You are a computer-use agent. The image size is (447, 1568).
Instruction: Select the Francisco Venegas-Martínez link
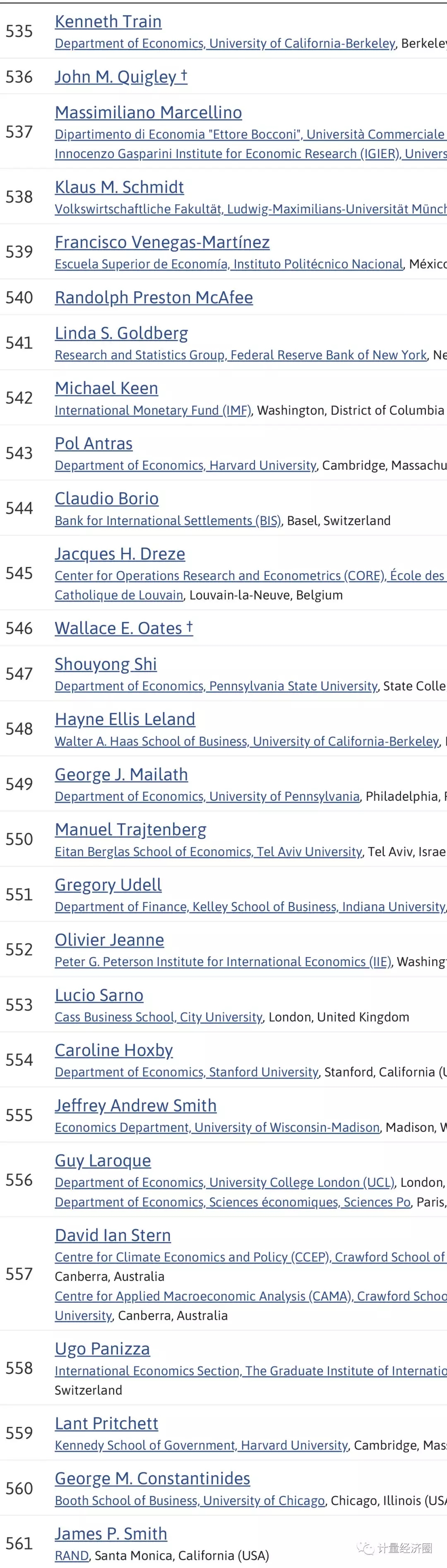tap(162, 242)
